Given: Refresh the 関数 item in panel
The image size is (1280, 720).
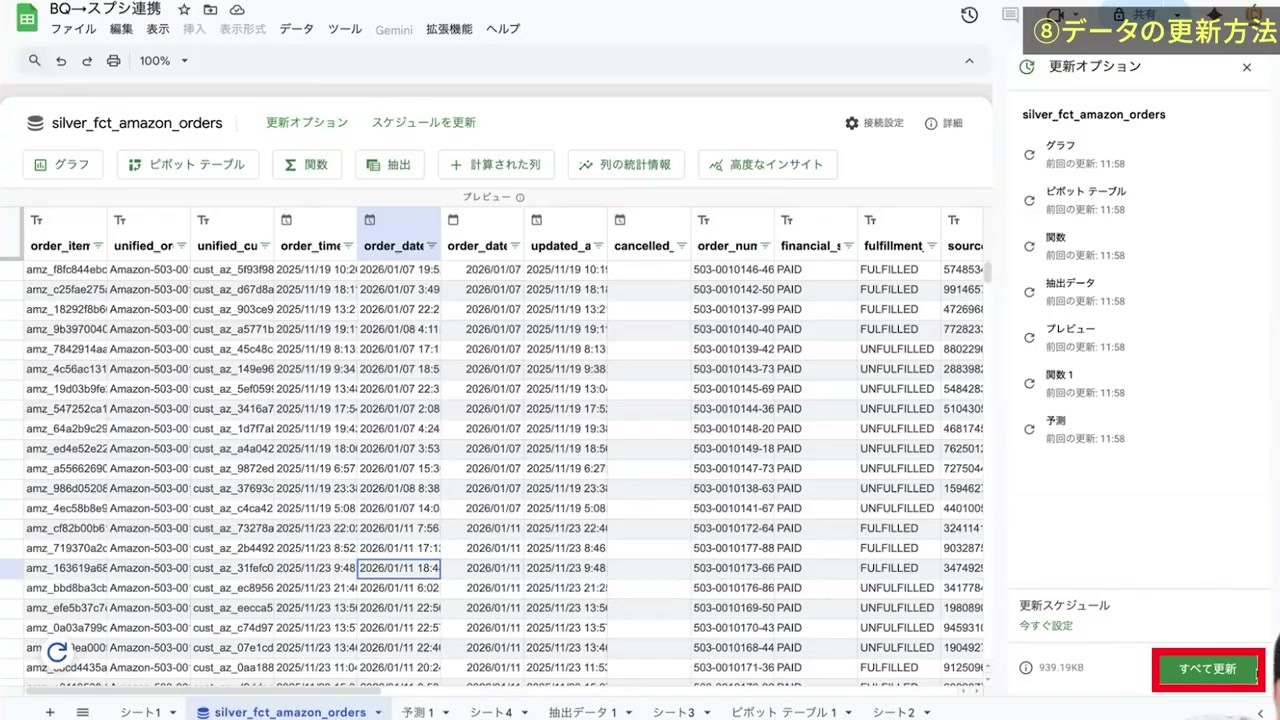Looking at the screenshot, I should tap(1029, 247).
